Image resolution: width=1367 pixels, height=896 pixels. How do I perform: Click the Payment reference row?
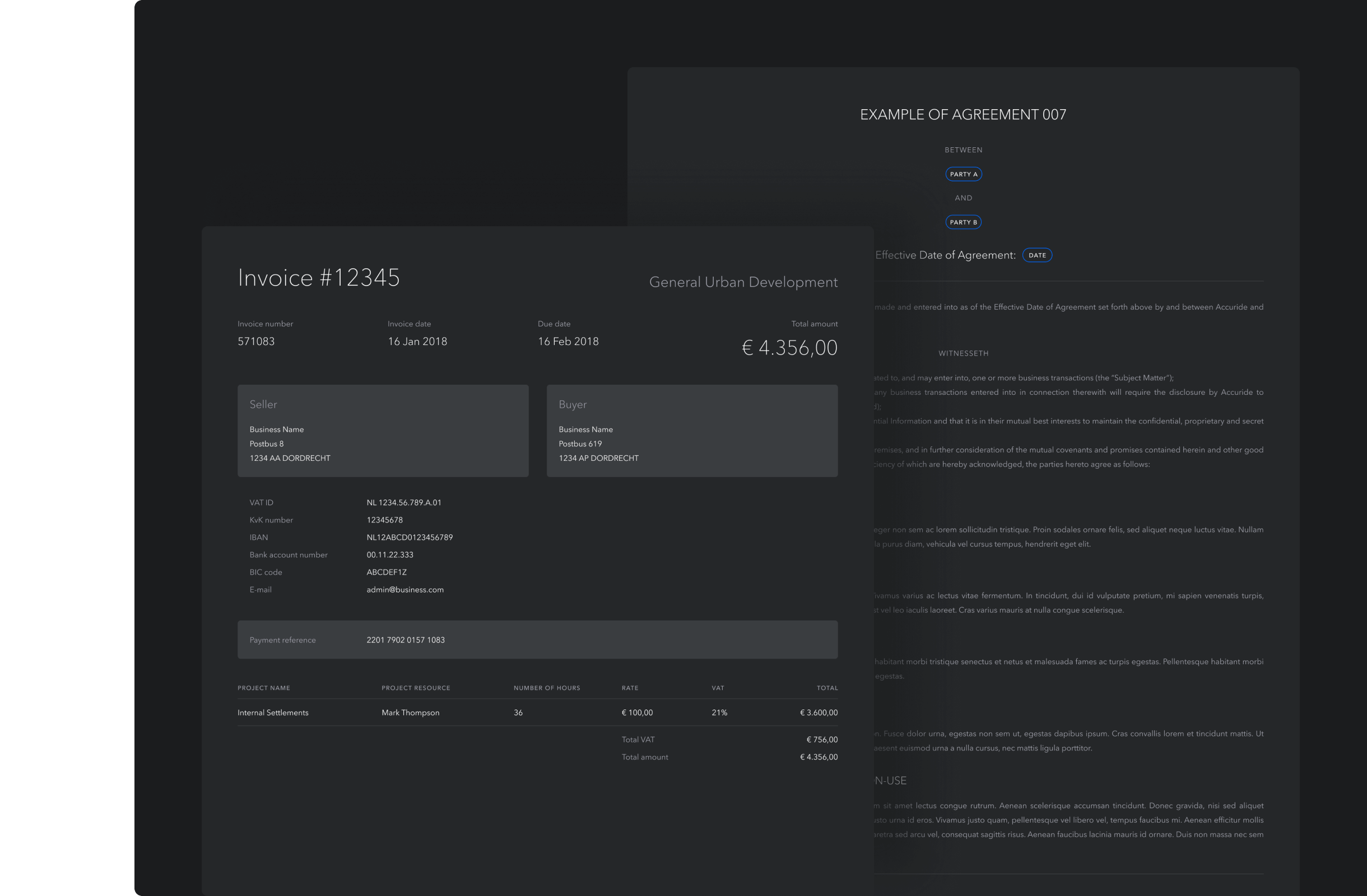[537, 640]
